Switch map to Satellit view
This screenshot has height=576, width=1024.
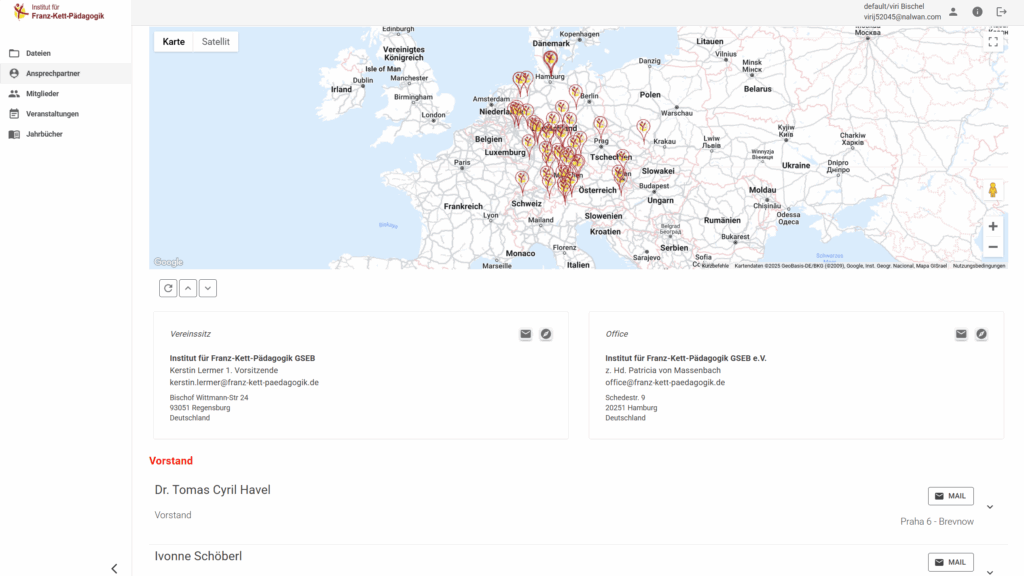[x=216, y=42]
